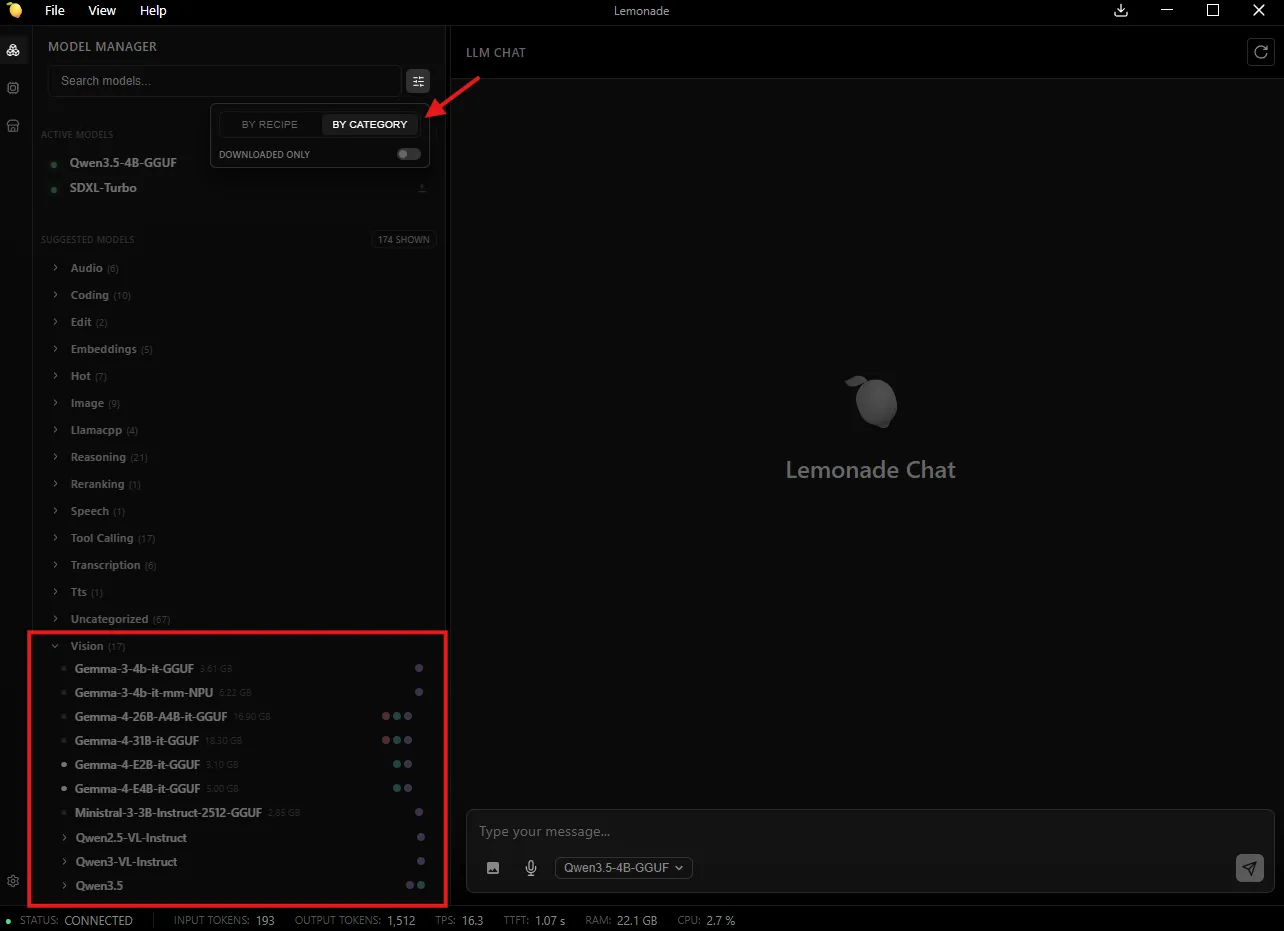Viewport: 1284px width, 931px height.
Task: Select the Gemma-4-26B-A4B-it-GGUF model
Action: tap(151, 716)
